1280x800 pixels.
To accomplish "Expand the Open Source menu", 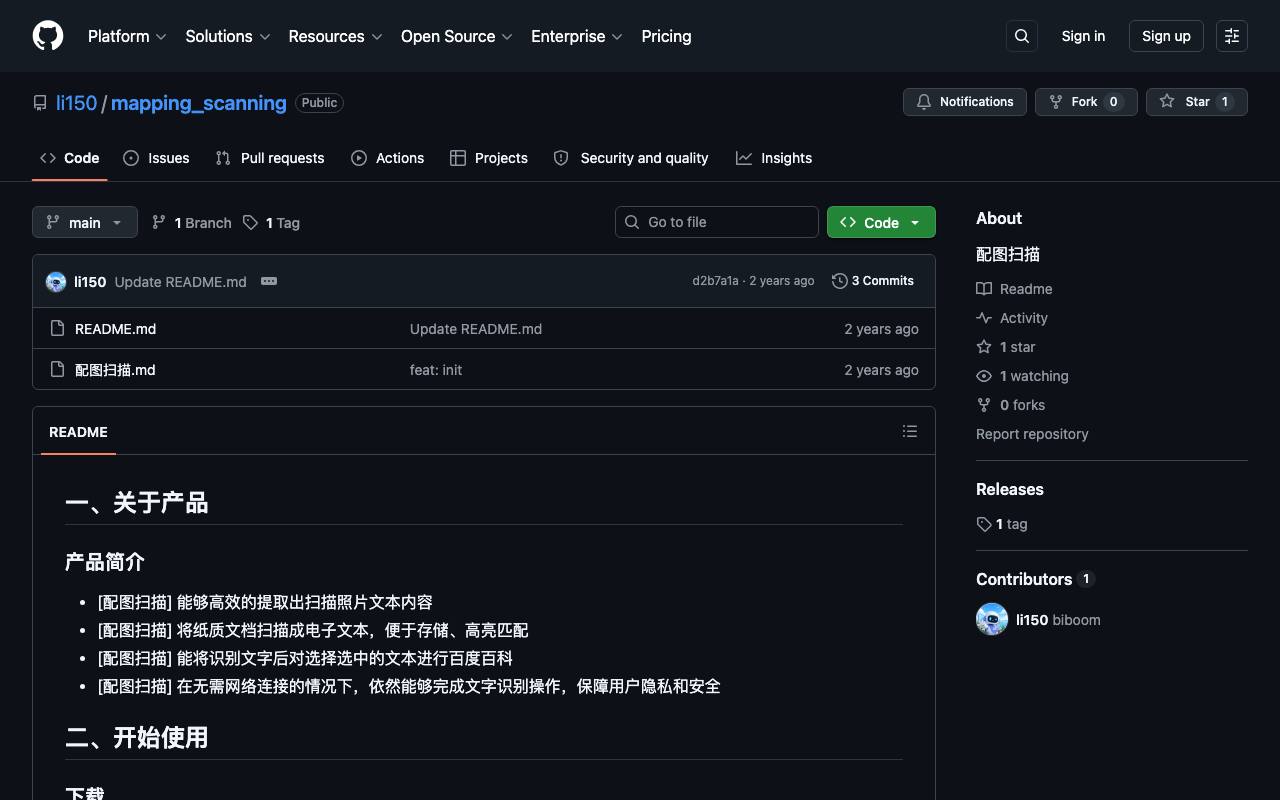I will 457,36.
